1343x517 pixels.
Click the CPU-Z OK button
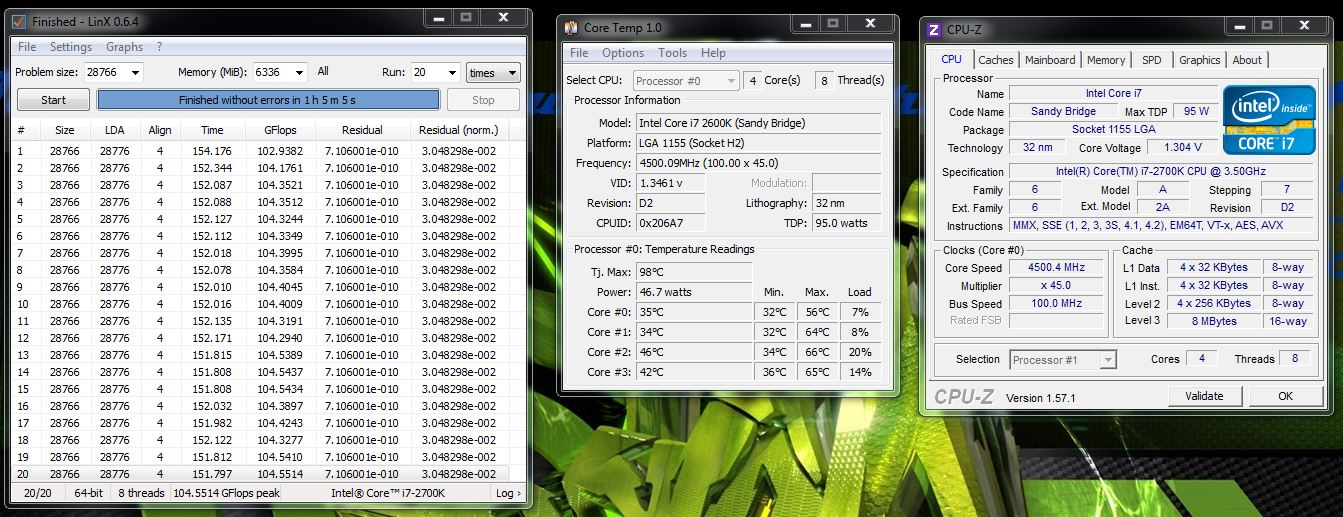click(x=1285, y=396)
